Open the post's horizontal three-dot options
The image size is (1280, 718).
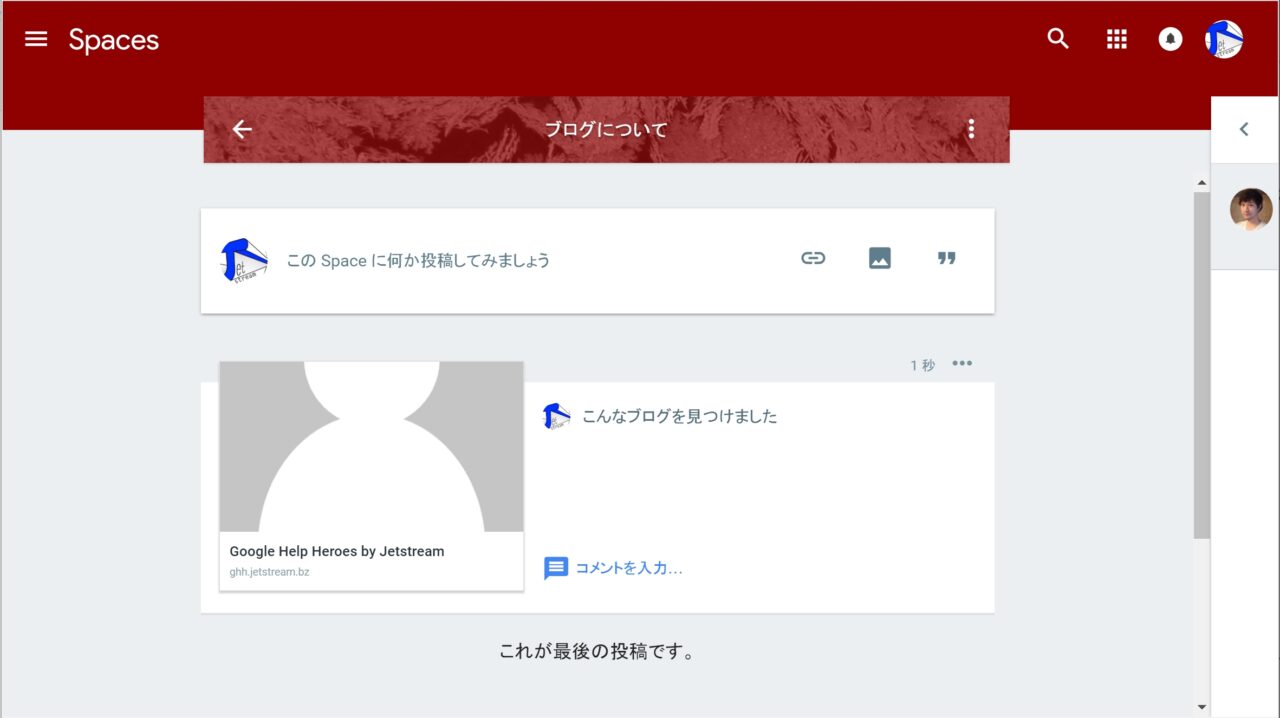[x=962, y=363]
